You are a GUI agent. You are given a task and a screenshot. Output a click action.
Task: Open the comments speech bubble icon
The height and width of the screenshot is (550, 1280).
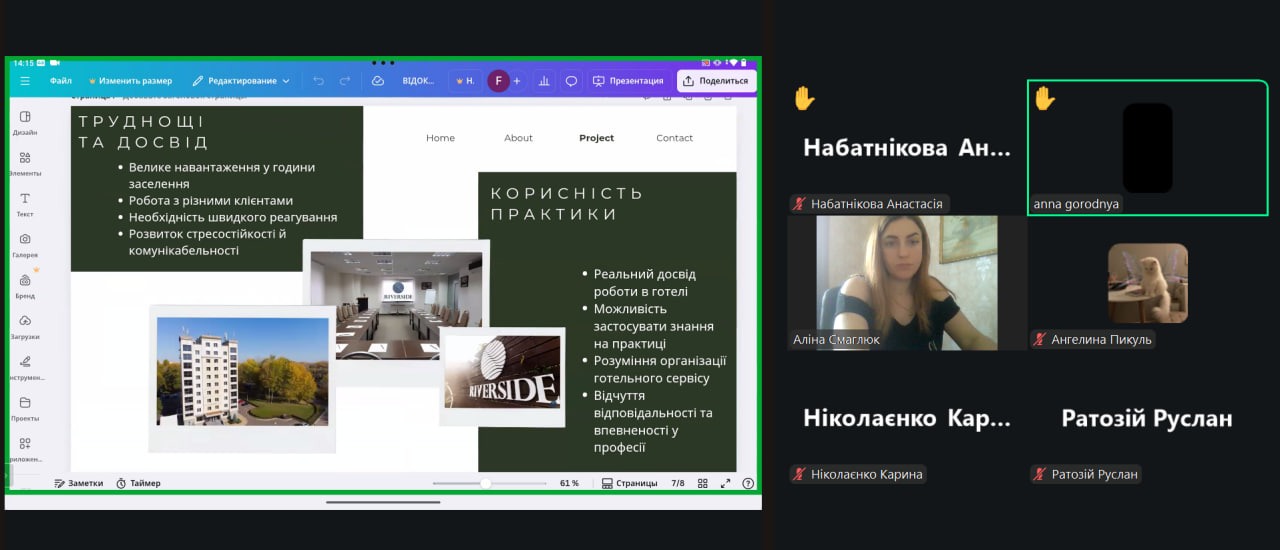[571, 81]
